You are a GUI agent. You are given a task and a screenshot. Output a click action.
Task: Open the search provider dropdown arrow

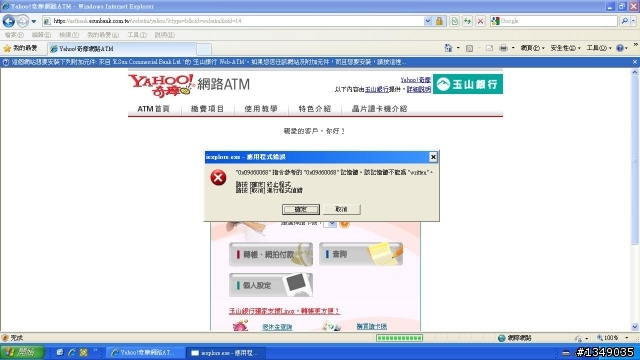[x=633, y=21]
